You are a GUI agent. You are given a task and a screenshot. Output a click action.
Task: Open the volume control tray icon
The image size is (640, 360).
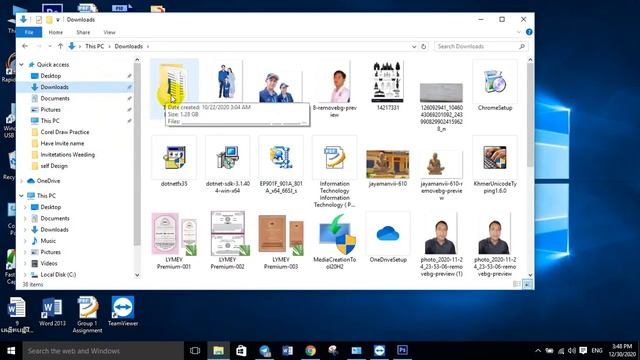click(x=572, y=351)
